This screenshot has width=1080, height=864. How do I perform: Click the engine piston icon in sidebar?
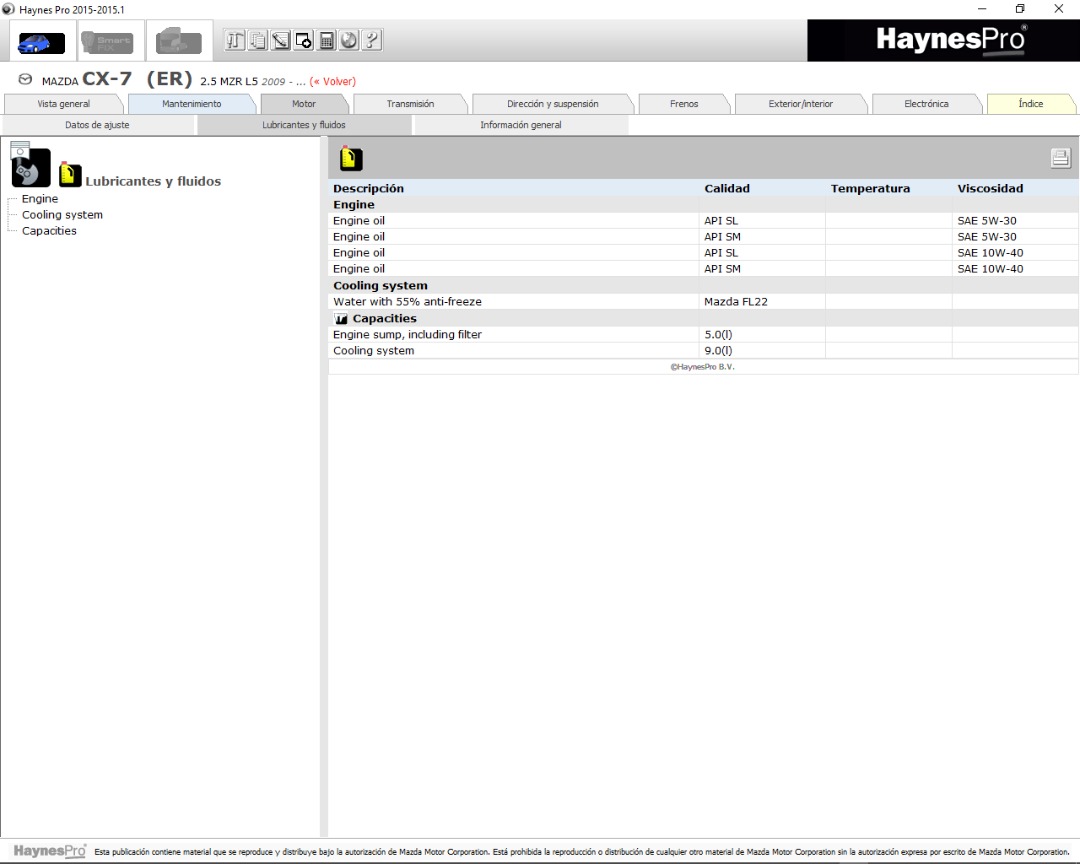pyautogui.click(x=30, y=167)
